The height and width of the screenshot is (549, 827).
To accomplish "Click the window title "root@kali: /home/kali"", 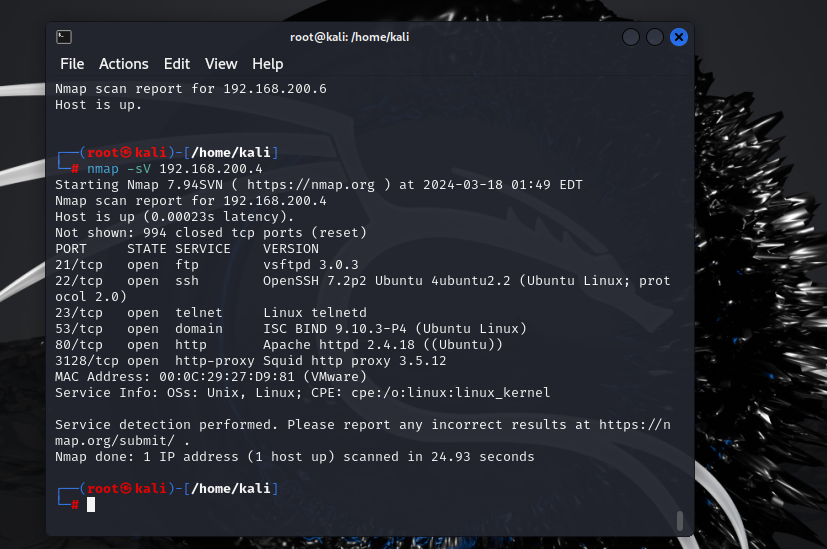I will [349, 37].
